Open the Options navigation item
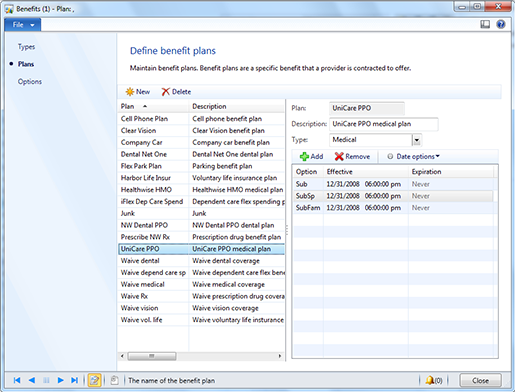 [x=30, y=82]
